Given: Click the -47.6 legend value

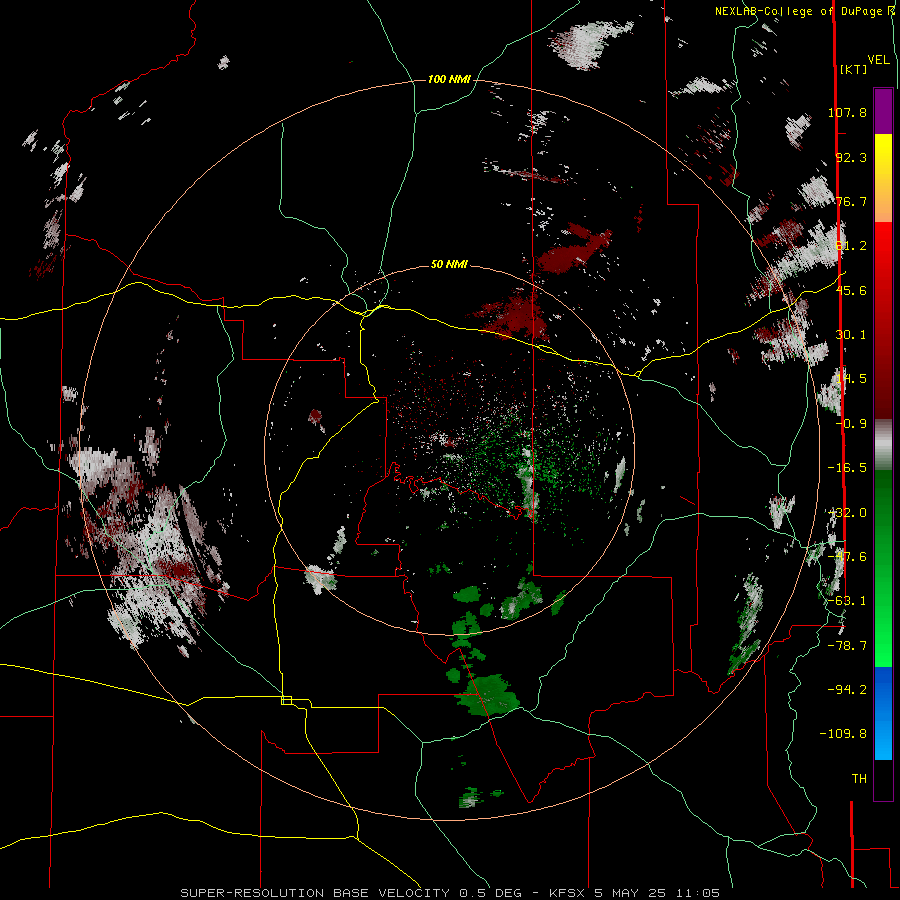Looking at the screenshot, I should (847, 557).
